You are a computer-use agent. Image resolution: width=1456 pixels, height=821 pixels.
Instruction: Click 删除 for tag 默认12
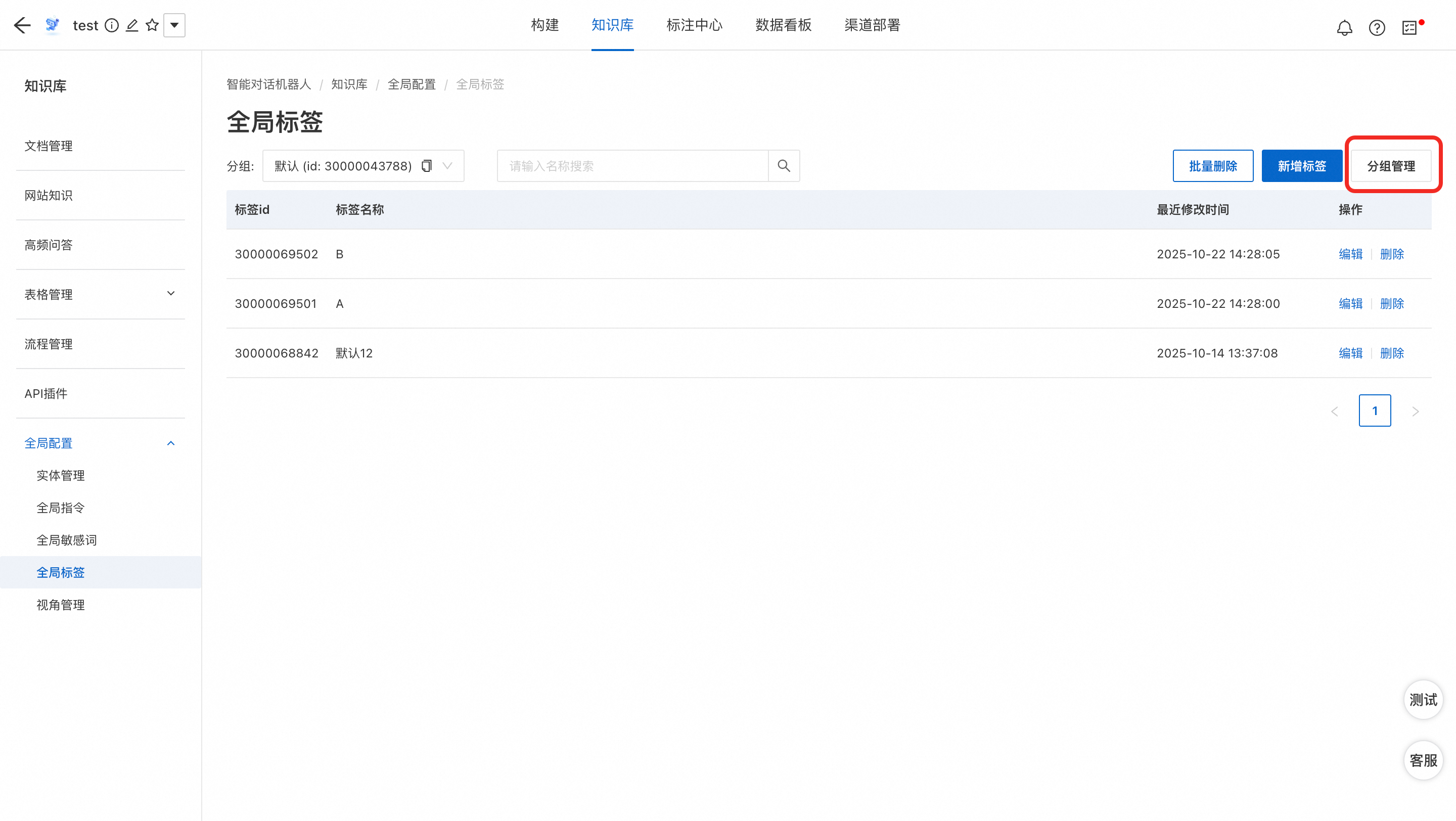click(x=1392, y=353)
